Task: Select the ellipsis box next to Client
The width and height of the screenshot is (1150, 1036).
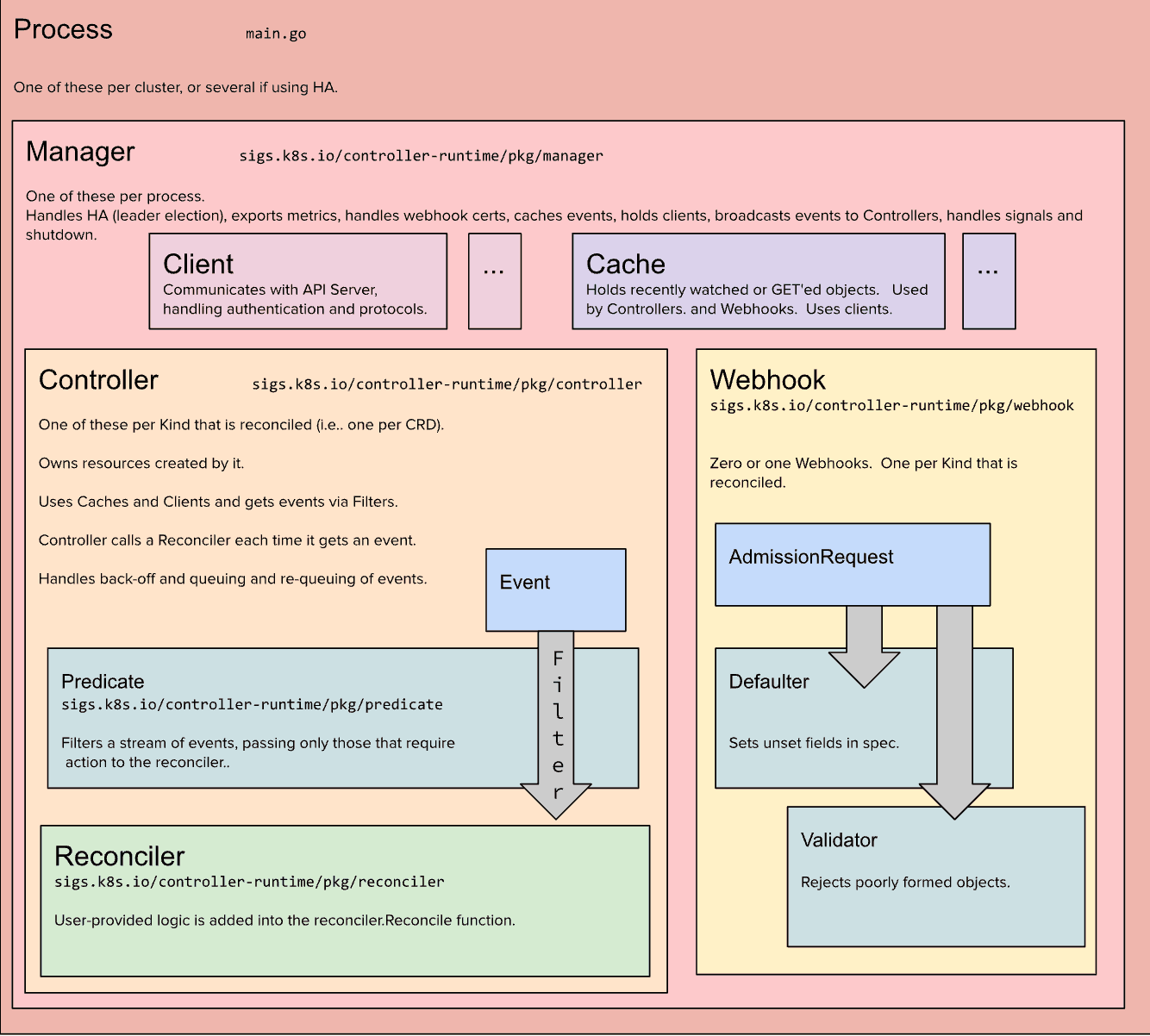Action: (495, 281)
